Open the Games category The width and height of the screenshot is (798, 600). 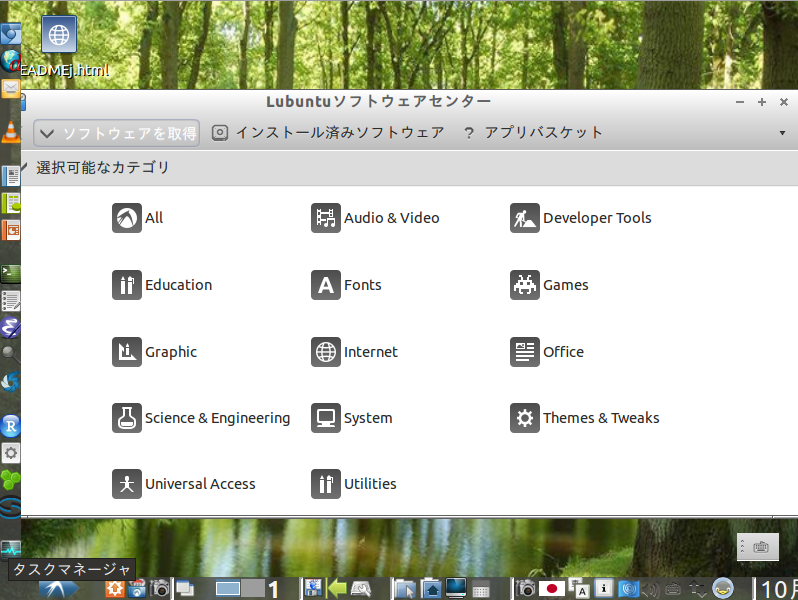coord(549,285)
